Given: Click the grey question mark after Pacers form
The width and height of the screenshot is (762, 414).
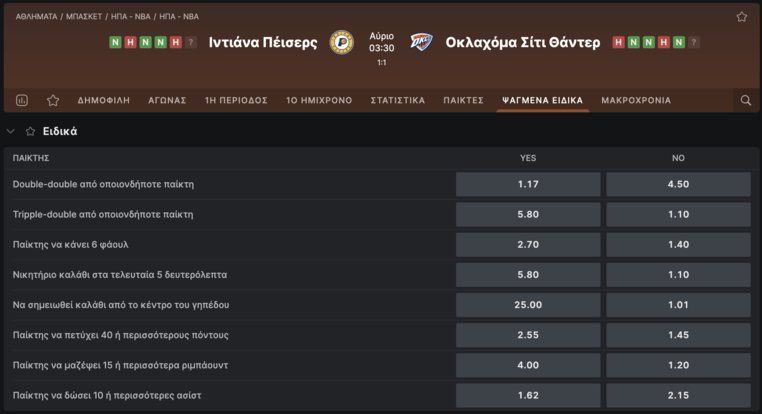Looking at the screenshot, I should click(191, 42).
